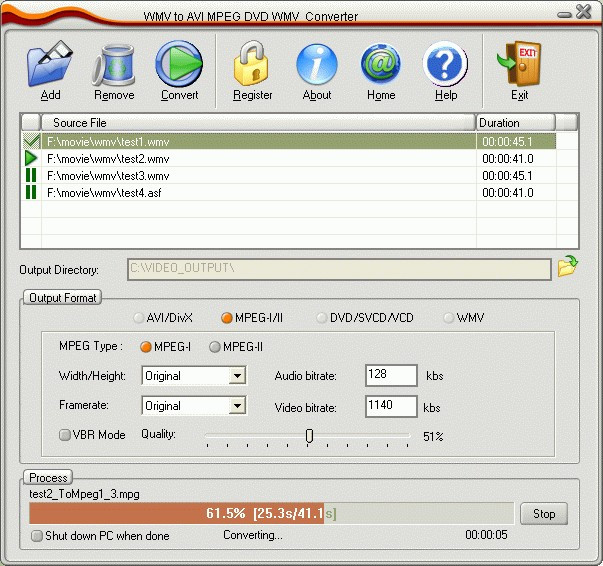The width and height of the screenshot is (603, 566).
Task: Click the Remove trash can icon
Action: (x=114, y=65)
